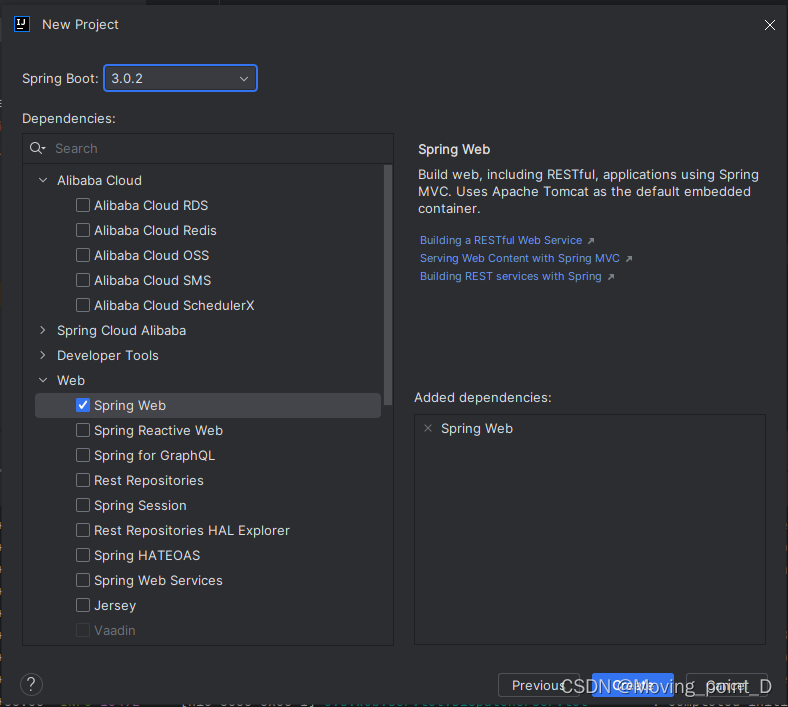Select the Spring Cloud Alibaba label

pos(122,330)
